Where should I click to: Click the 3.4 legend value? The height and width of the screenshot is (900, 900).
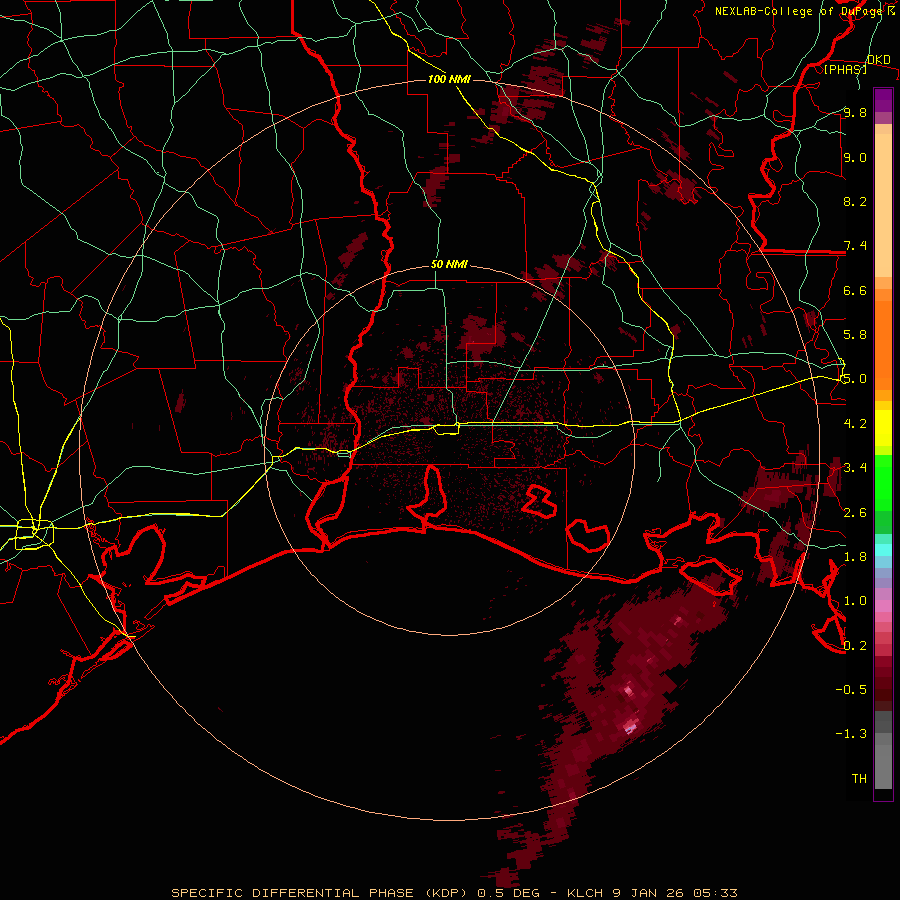tap(855, 467)
